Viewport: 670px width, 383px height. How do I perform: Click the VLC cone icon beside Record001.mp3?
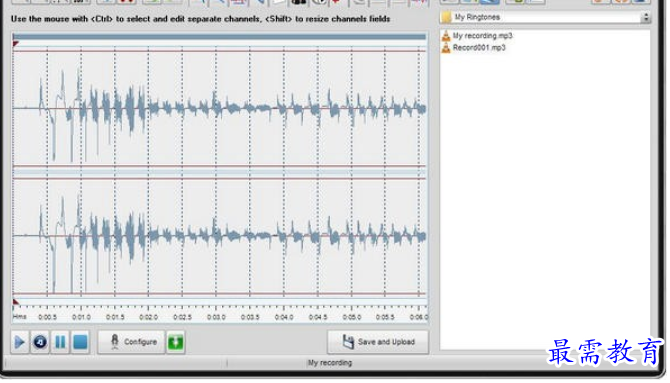(x=446, y=47)
